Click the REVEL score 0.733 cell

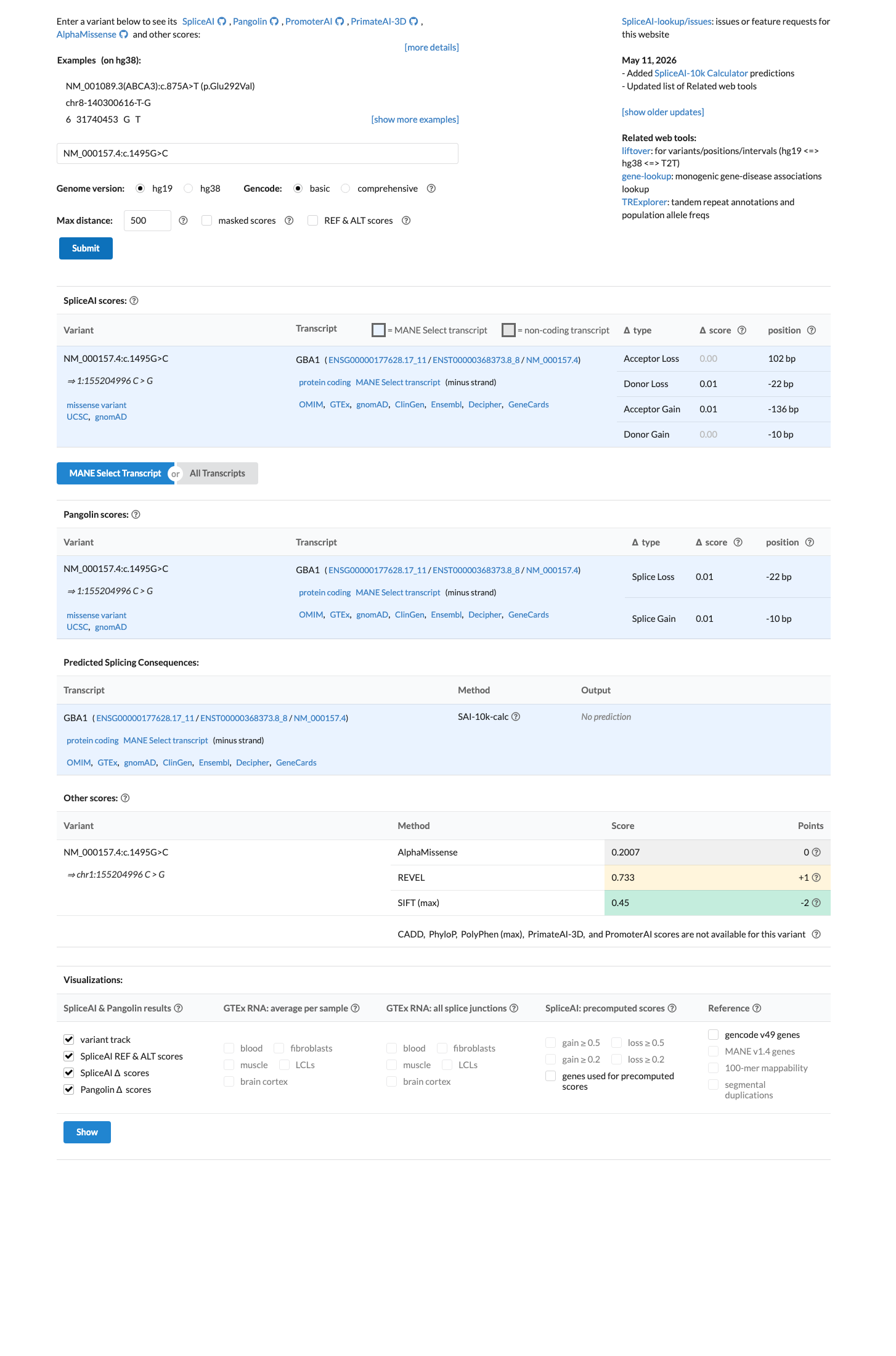pos(623,878)
